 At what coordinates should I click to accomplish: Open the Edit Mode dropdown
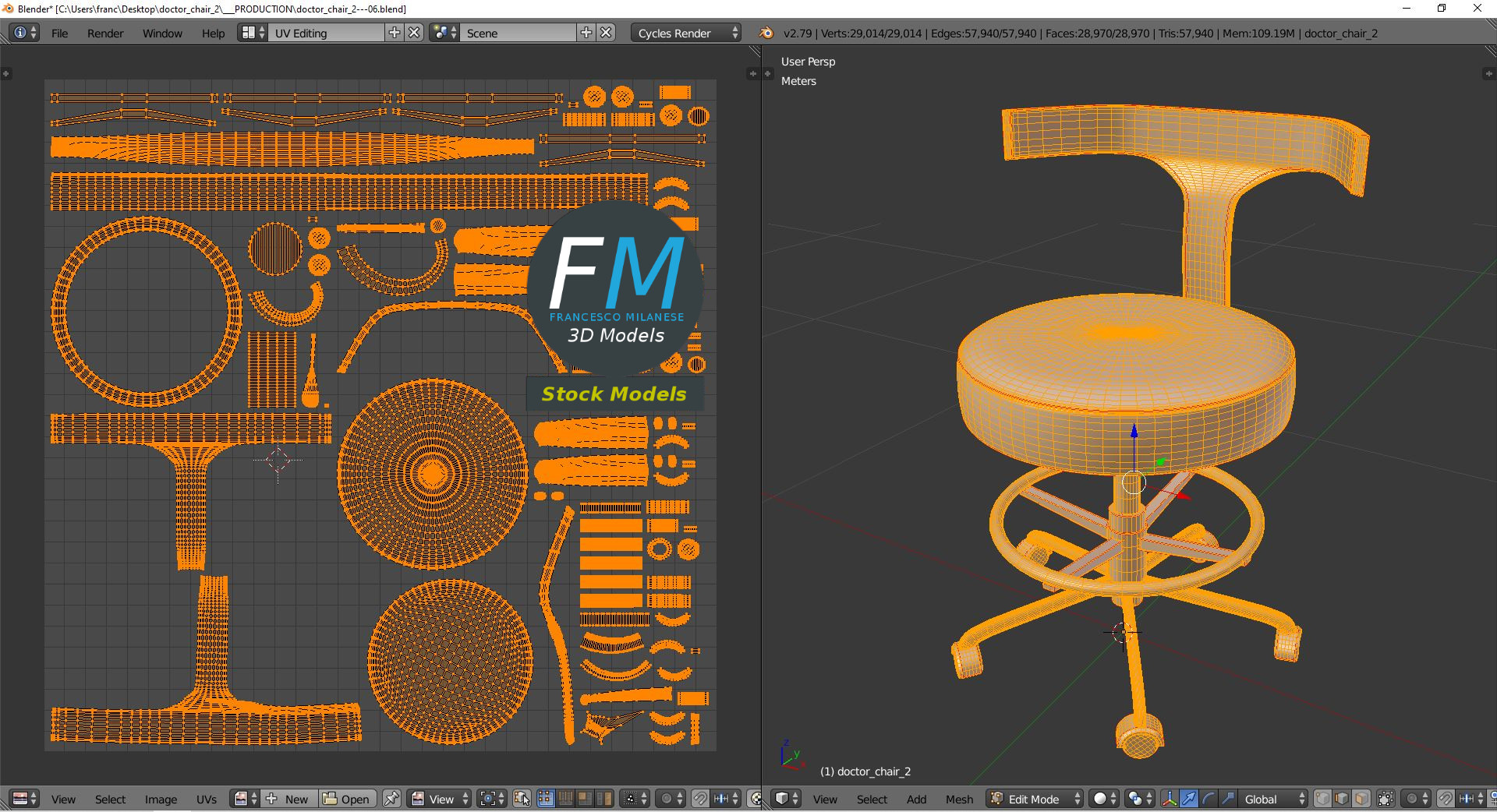(1035, 799)
